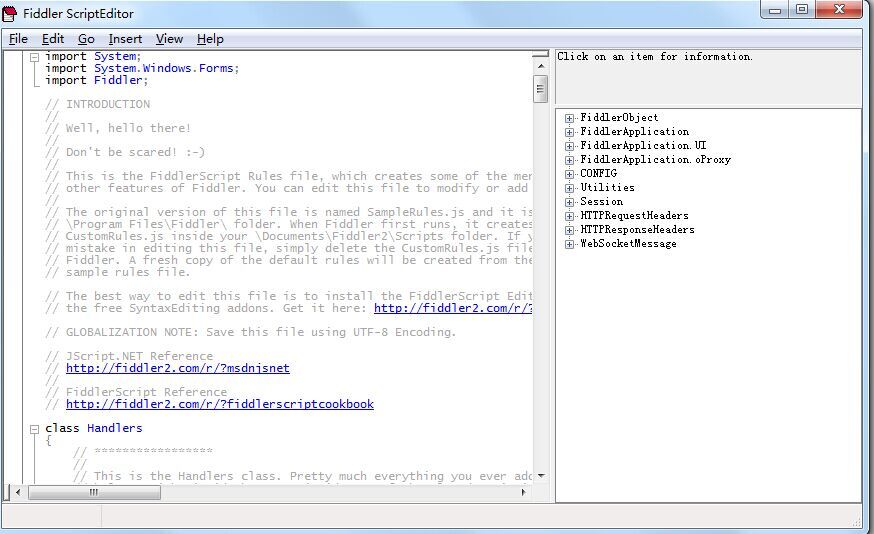Click the 'Well, hello there!' comment
Image resolution: width=874 pixels, height=534 pixels.
(x=118, y=128)
